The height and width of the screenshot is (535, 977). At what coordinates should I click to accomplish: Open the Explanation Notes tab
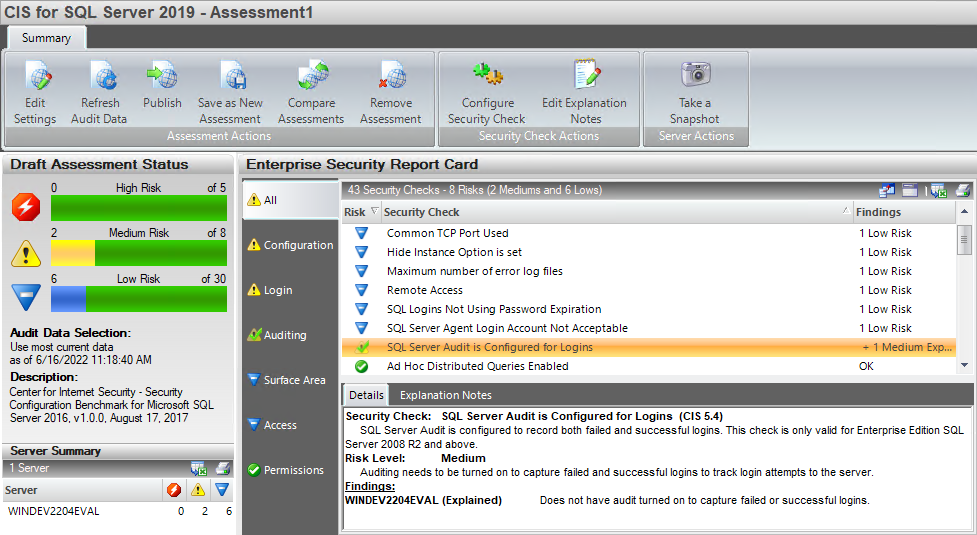click(x=446, y=395)
